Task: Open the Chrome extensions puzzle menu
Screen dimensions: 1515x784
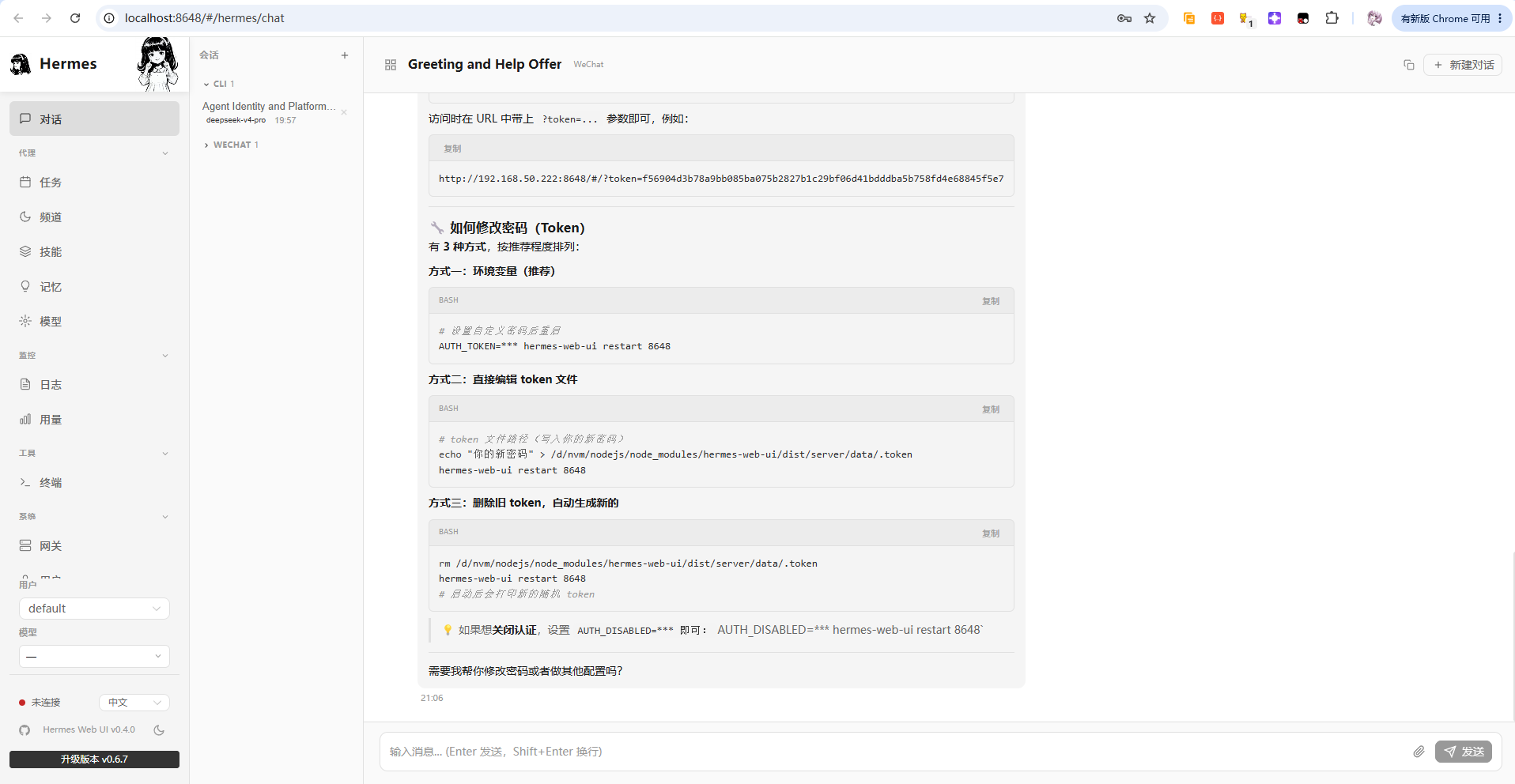Action: (1332, 18)
